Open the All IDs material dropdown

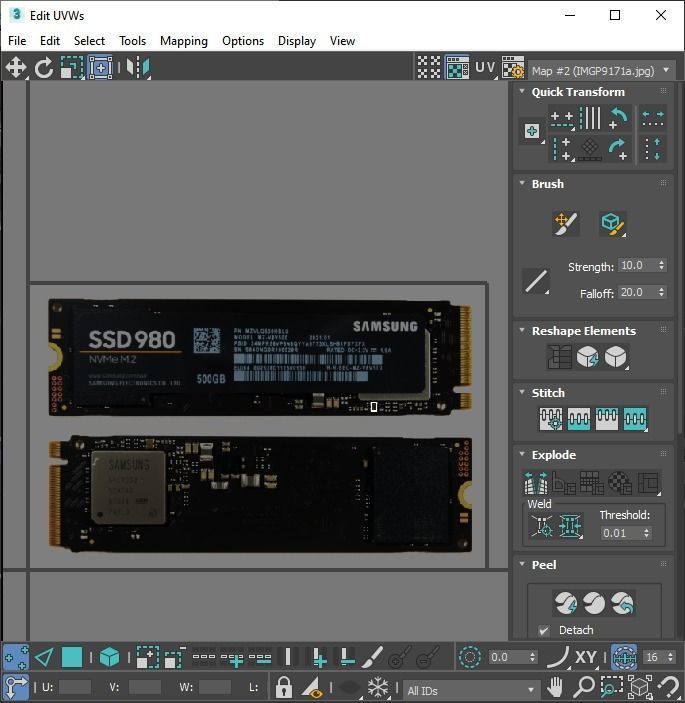(x=471, y=690)
